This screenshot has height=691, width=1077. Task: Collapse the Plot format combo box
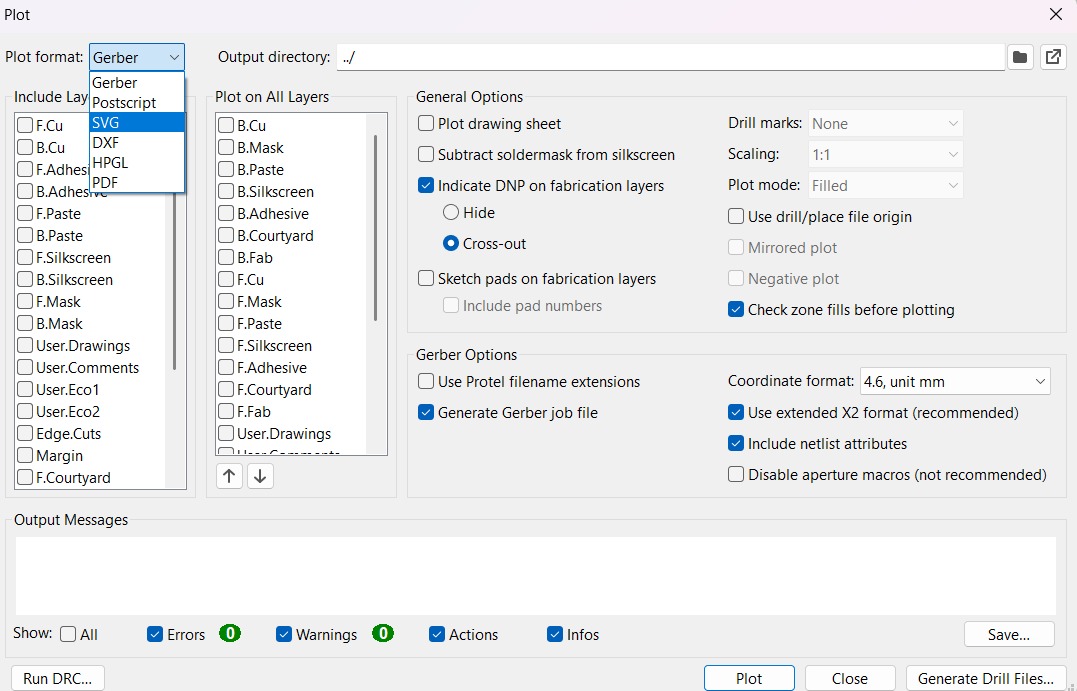[137, 57]
